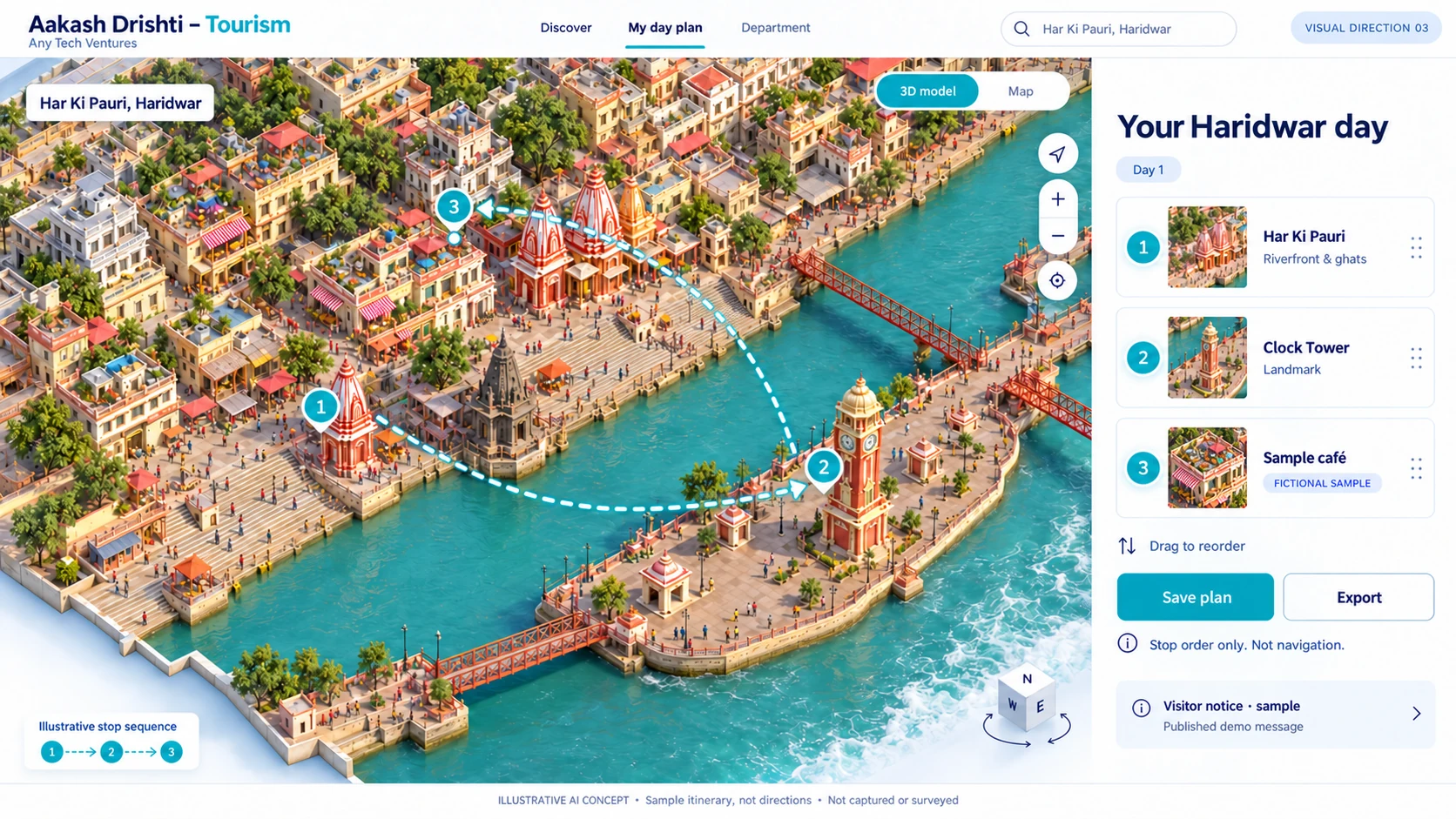Image resolution: width=1456 pixels, height=819 pixels.
Task: Click the Har Ki Pauri, Haridwar map label
Action: pos(120,103)
